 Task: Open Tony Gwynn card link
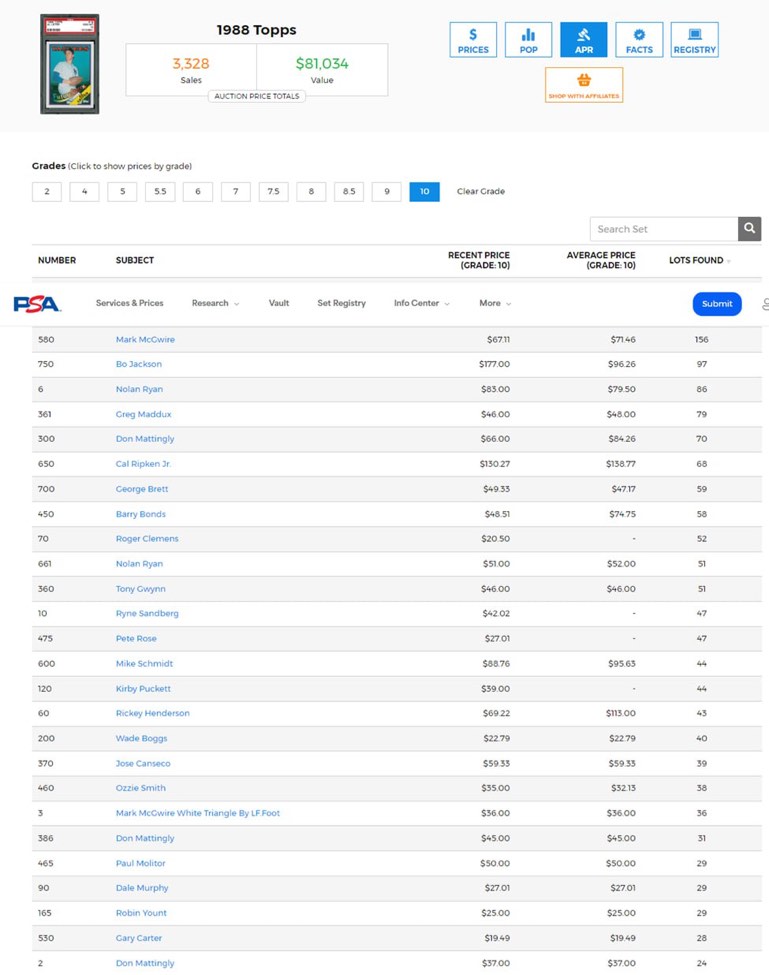point(140,589)
